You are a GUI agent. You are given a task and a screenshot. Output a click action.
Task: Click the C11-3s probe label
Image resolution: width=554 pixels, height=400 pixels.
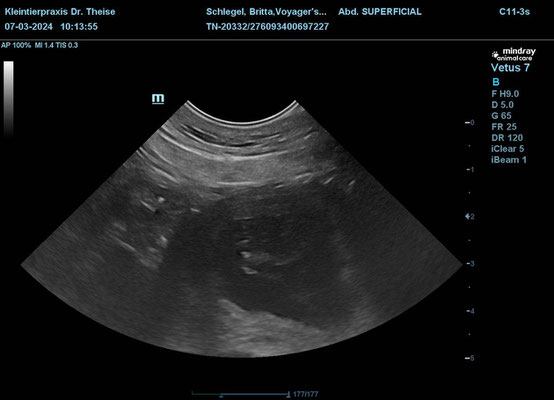pyautogui.click(x=514, y=12)
